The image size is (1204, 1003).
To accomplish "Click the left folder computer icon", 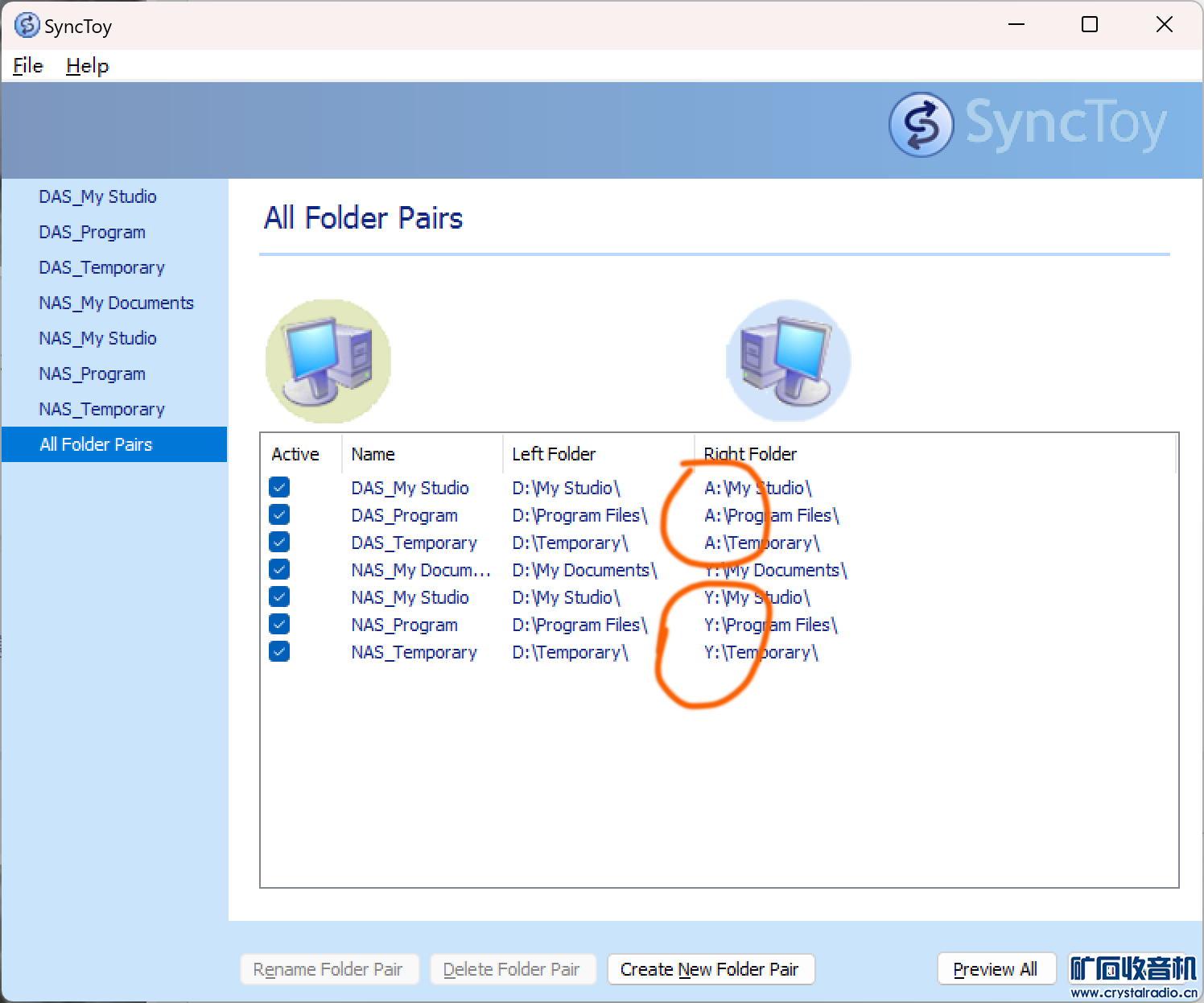I will click(x=328, y=361).
